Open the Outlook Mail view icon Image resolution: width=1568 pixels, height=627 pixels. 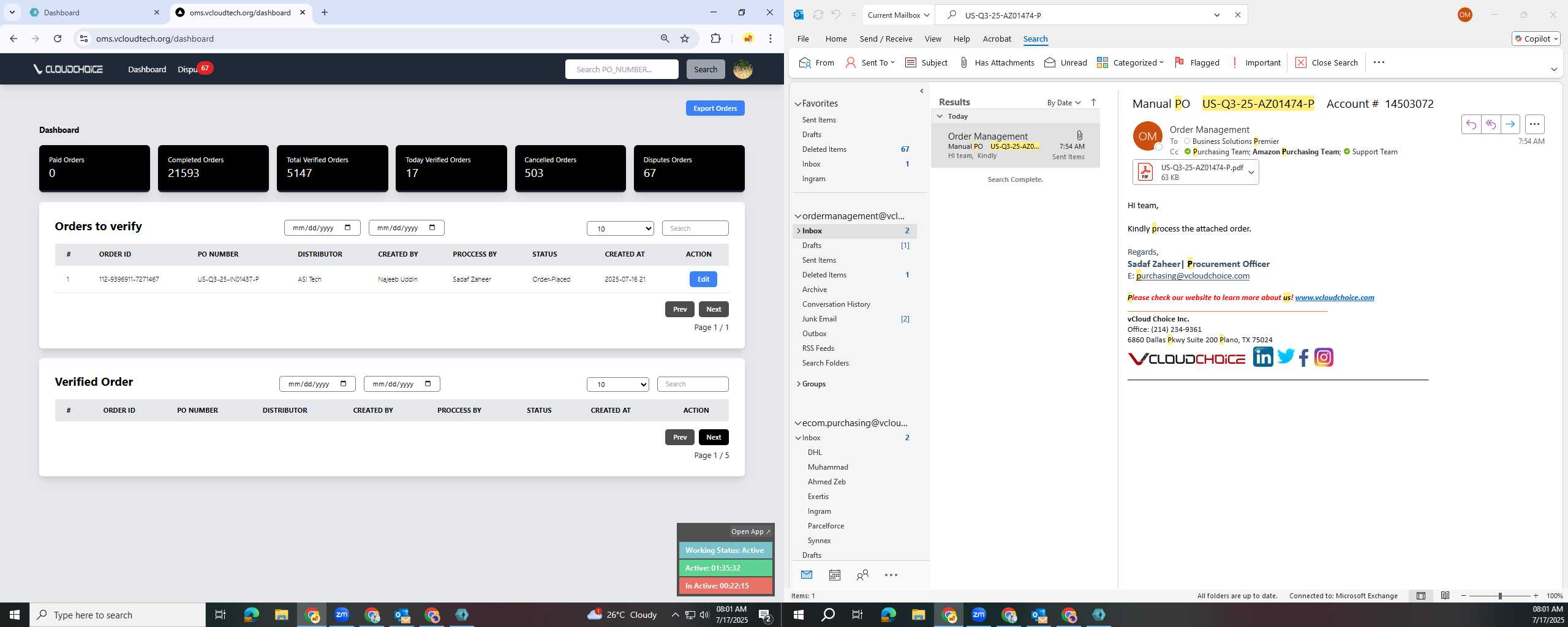806,575
